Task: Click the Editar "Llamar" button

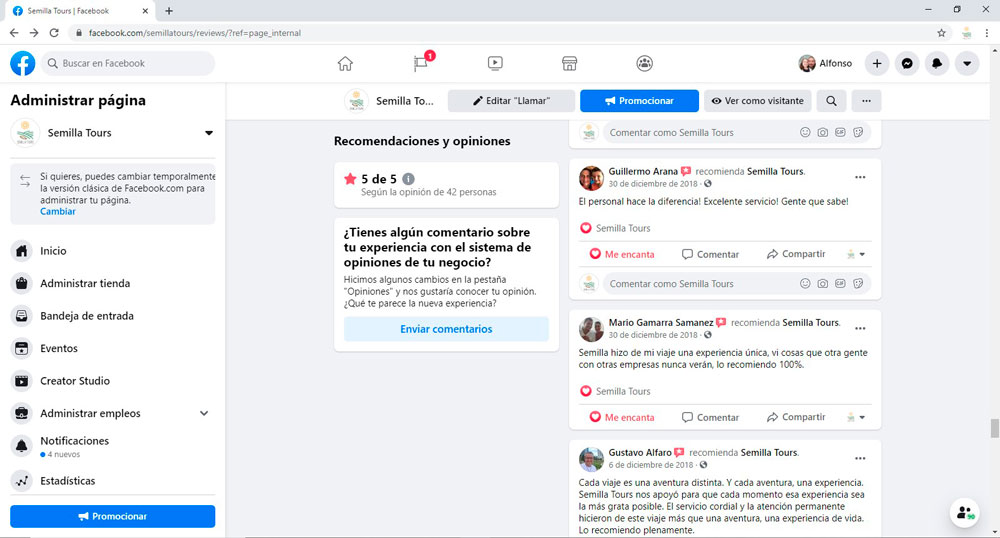Action: tap(511, 101)
